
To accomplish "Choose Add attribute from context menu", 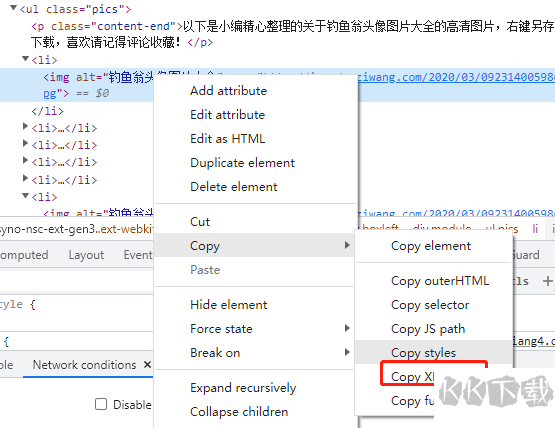I will [229, 91].
